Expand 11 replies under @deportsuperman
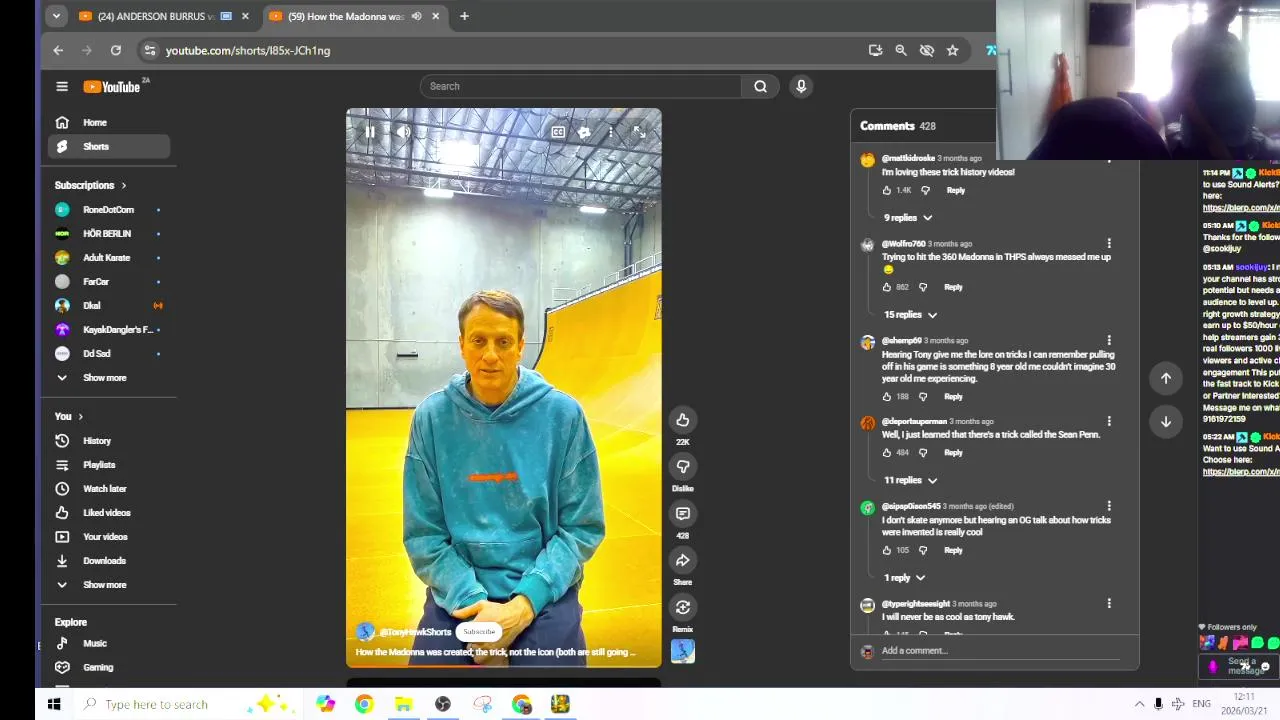1280x720 pixels. coord(910,481)
